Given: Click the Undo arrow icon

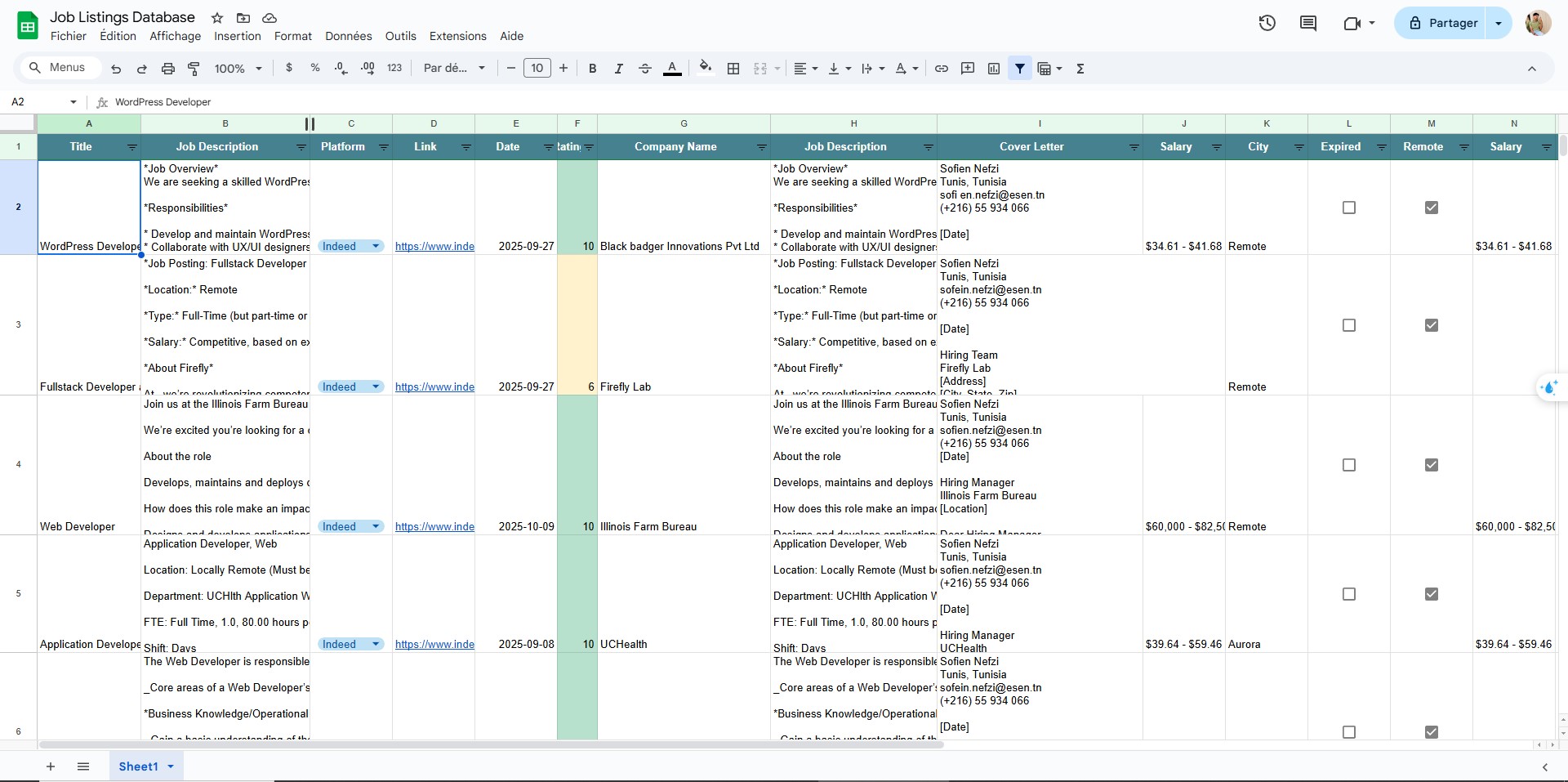Looking at the screenshot, I should 116,69.
